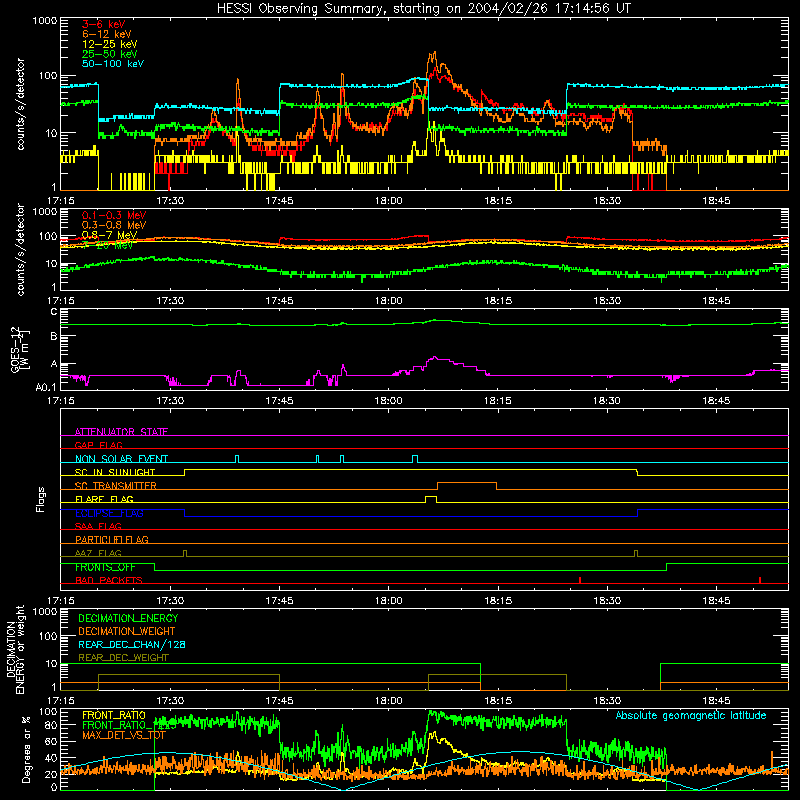Click 18:30 tick under the Flags panel
Image resolution: width=800 pixels, height=800 pixels.
[607, 601]
